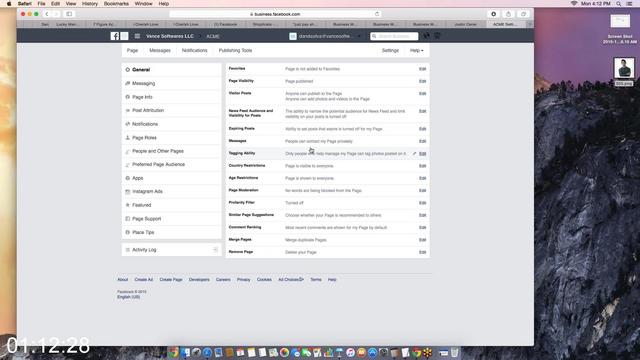Open the Notifications tab in the page nav
The height and width of the screenshot is (360, 640).
(195, 51)
